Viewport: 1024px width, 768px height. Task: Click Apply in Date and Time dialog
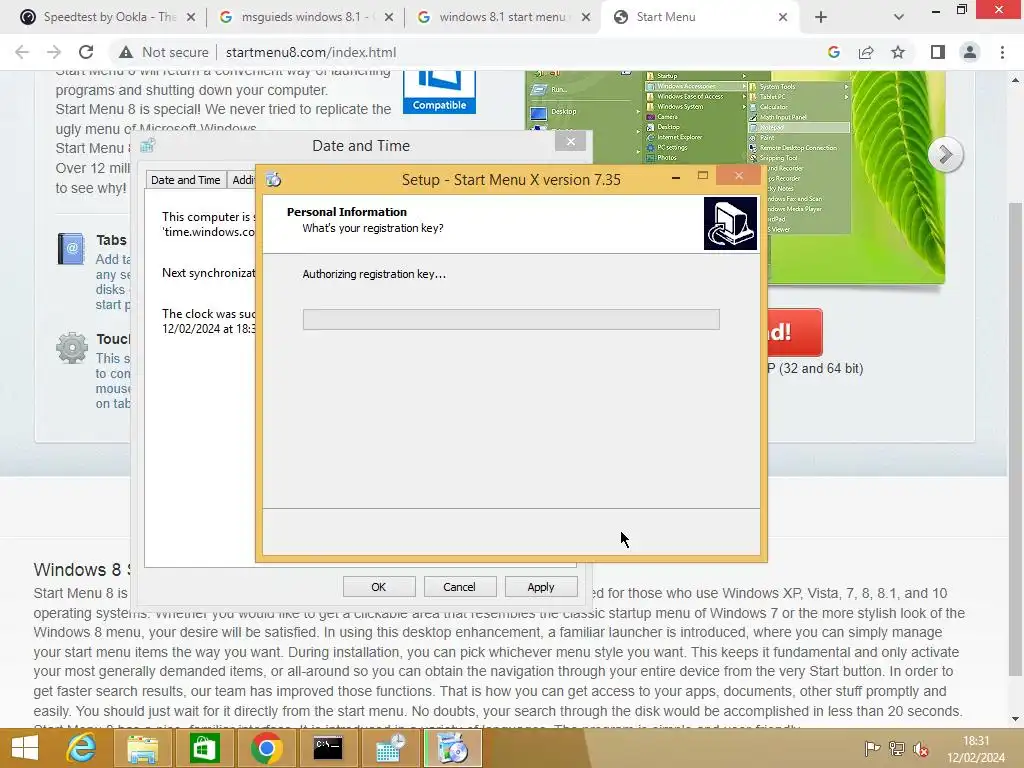click(x=541, y=586)
